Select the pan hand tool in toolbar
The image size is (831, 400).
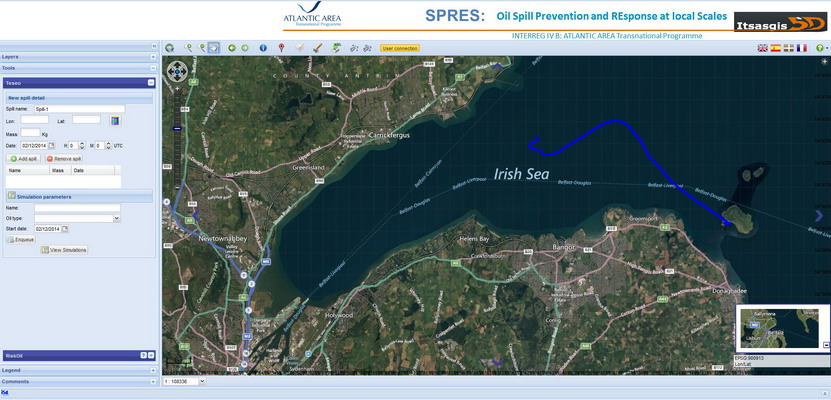click(x=214, y=47)
